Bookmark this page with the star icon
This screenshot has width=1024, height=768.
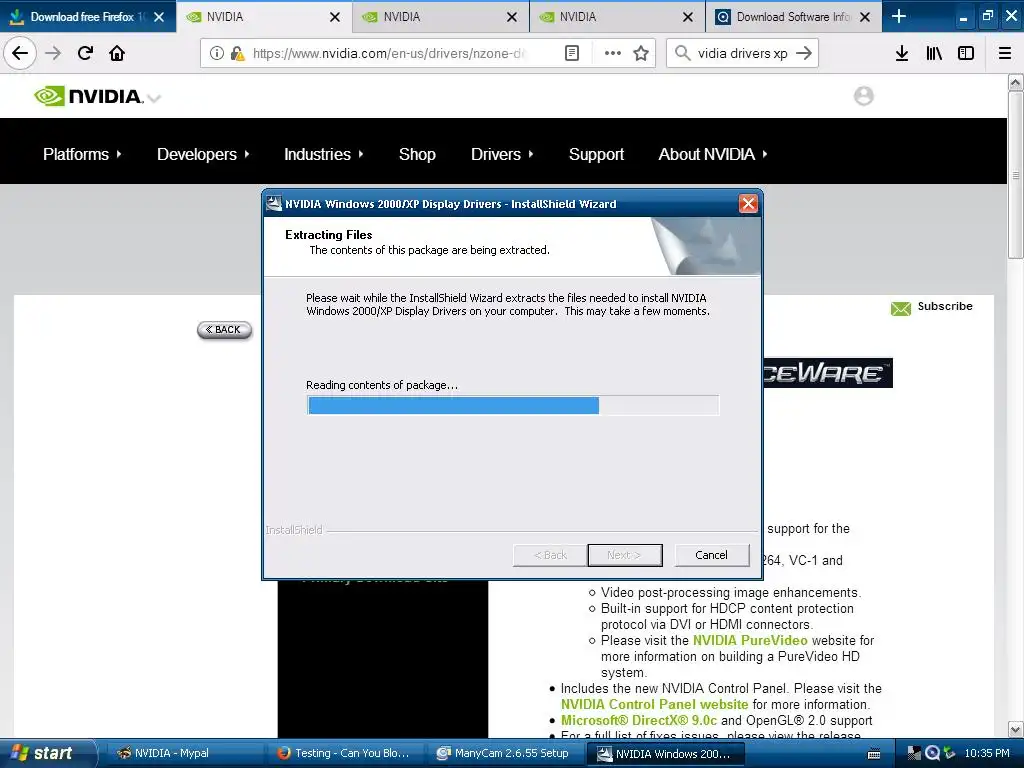point(641,53)
